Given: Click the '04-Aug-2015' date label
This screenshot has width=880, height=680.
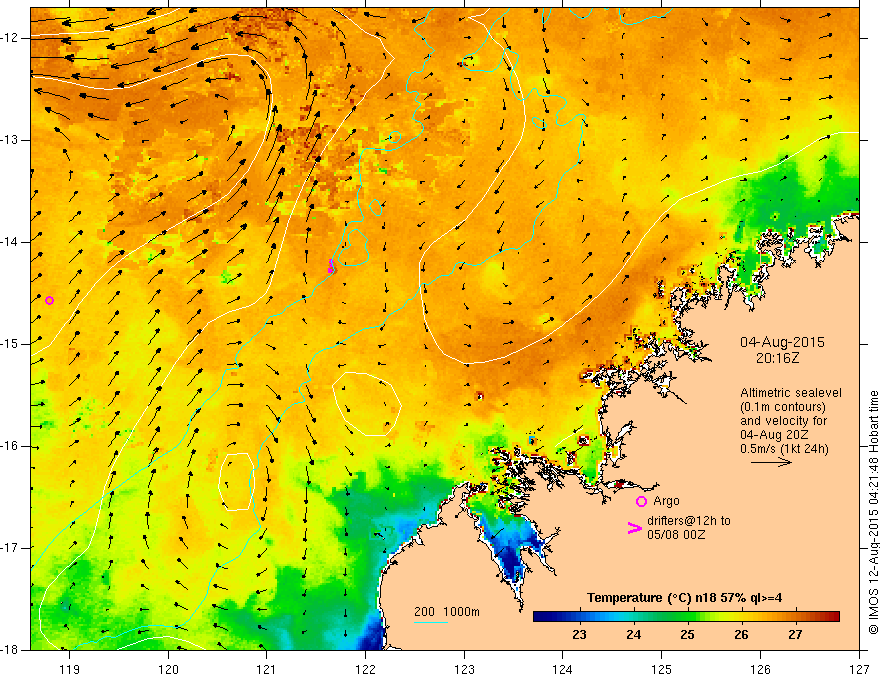Looking at the screenshot, I should pos(782,342).
